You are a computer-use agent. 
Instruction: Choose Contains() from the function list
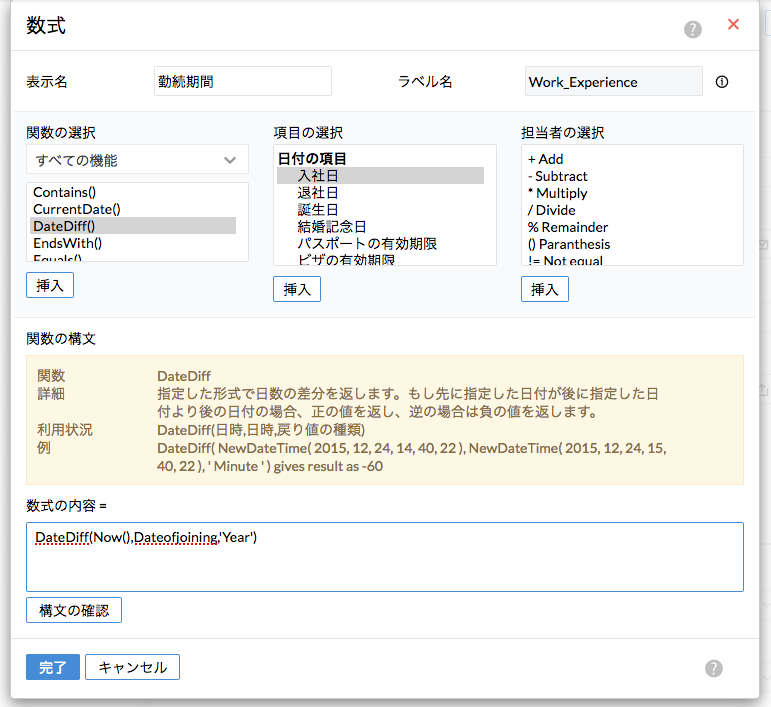coord(71,192)
